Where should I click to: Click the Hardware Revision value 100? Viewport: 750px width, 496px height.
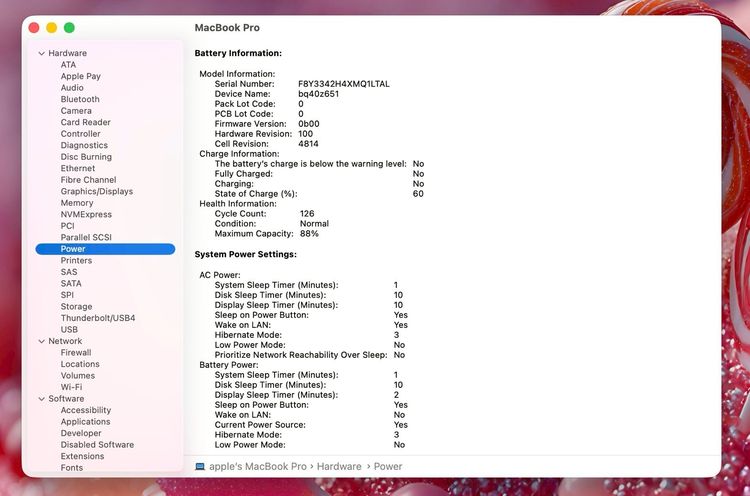[x=305, y=134]
